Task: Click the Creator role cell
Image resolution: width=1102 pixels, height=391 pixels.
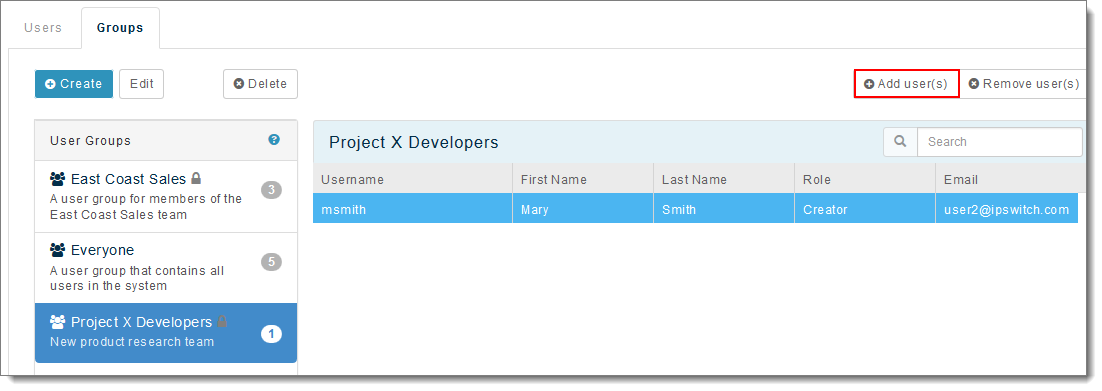Action: coord(865,209)
